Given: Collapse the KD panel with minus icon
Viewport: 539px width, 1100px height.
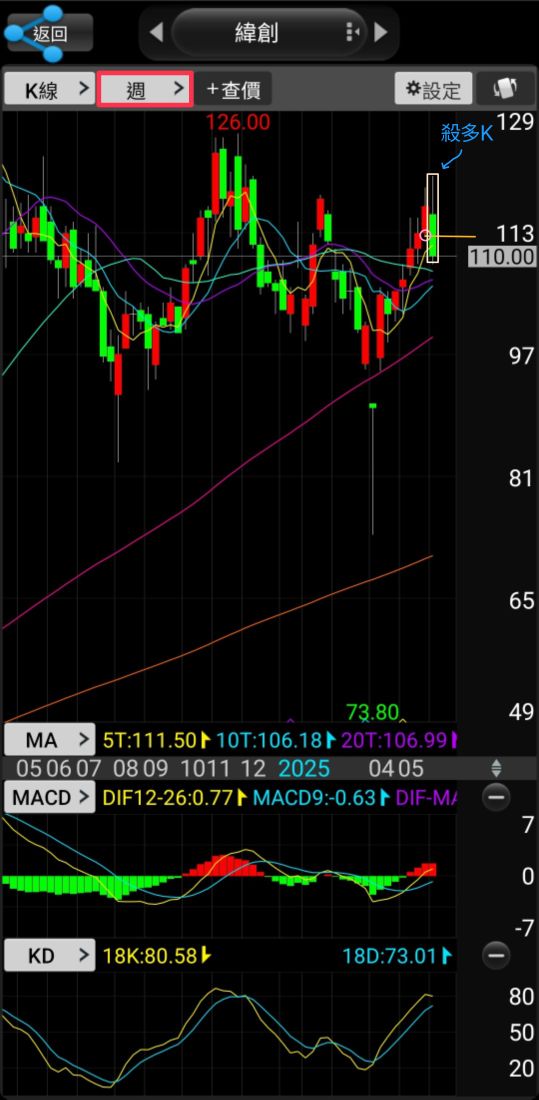Looking at the screenshot, I should point(496,955).
